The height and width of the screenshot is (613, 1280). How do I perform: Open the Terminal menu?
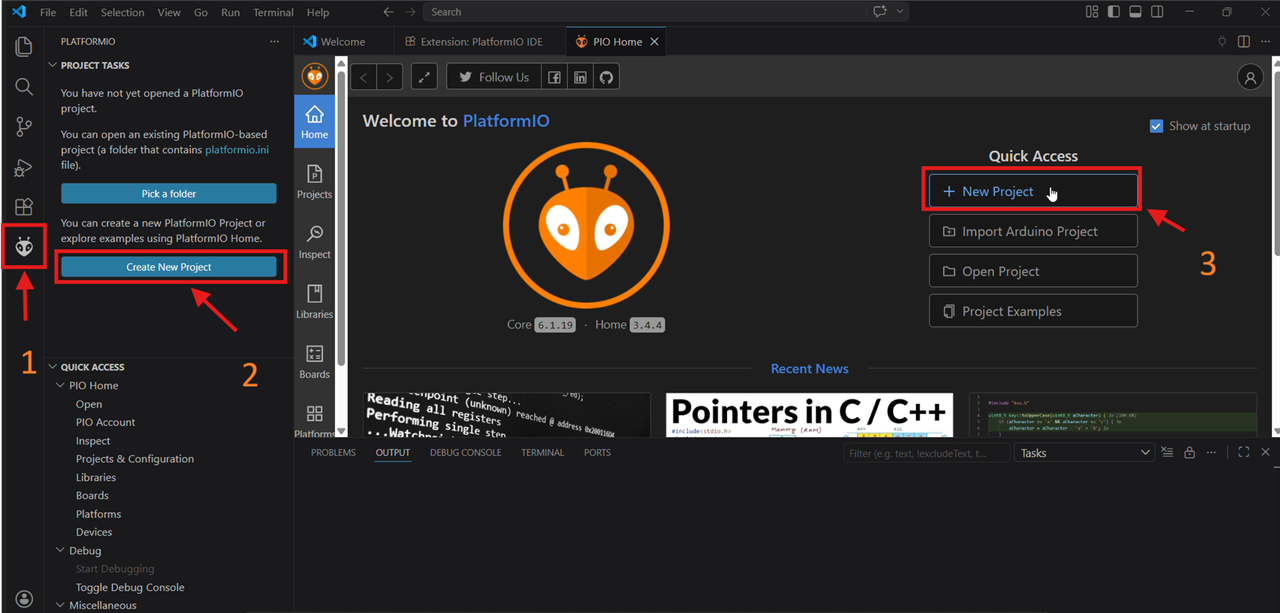click(x=273, y=12)
